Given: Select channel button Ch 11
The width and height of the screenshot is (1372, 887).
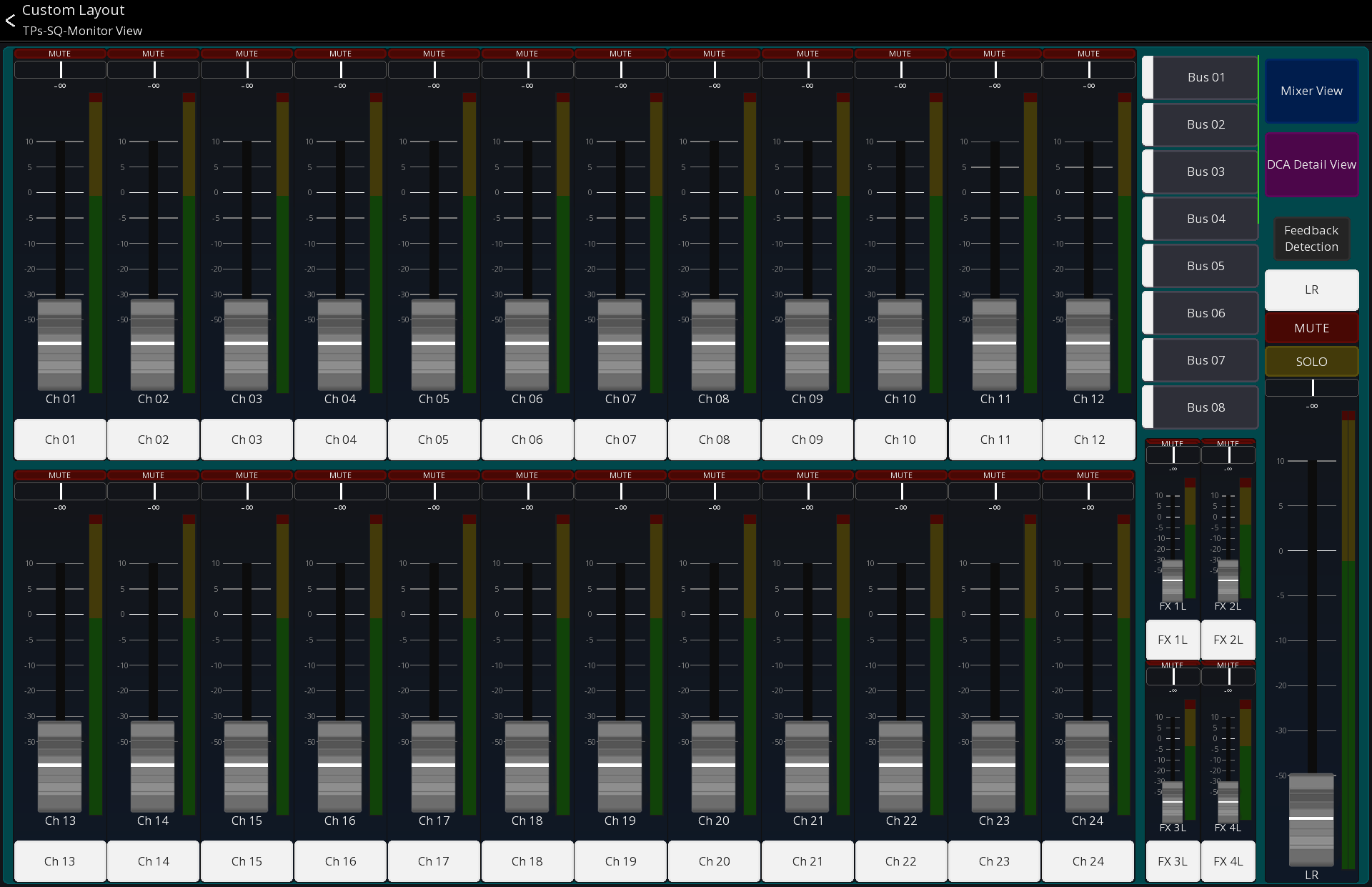Looking at the screenshot, I should coord(995,440).
